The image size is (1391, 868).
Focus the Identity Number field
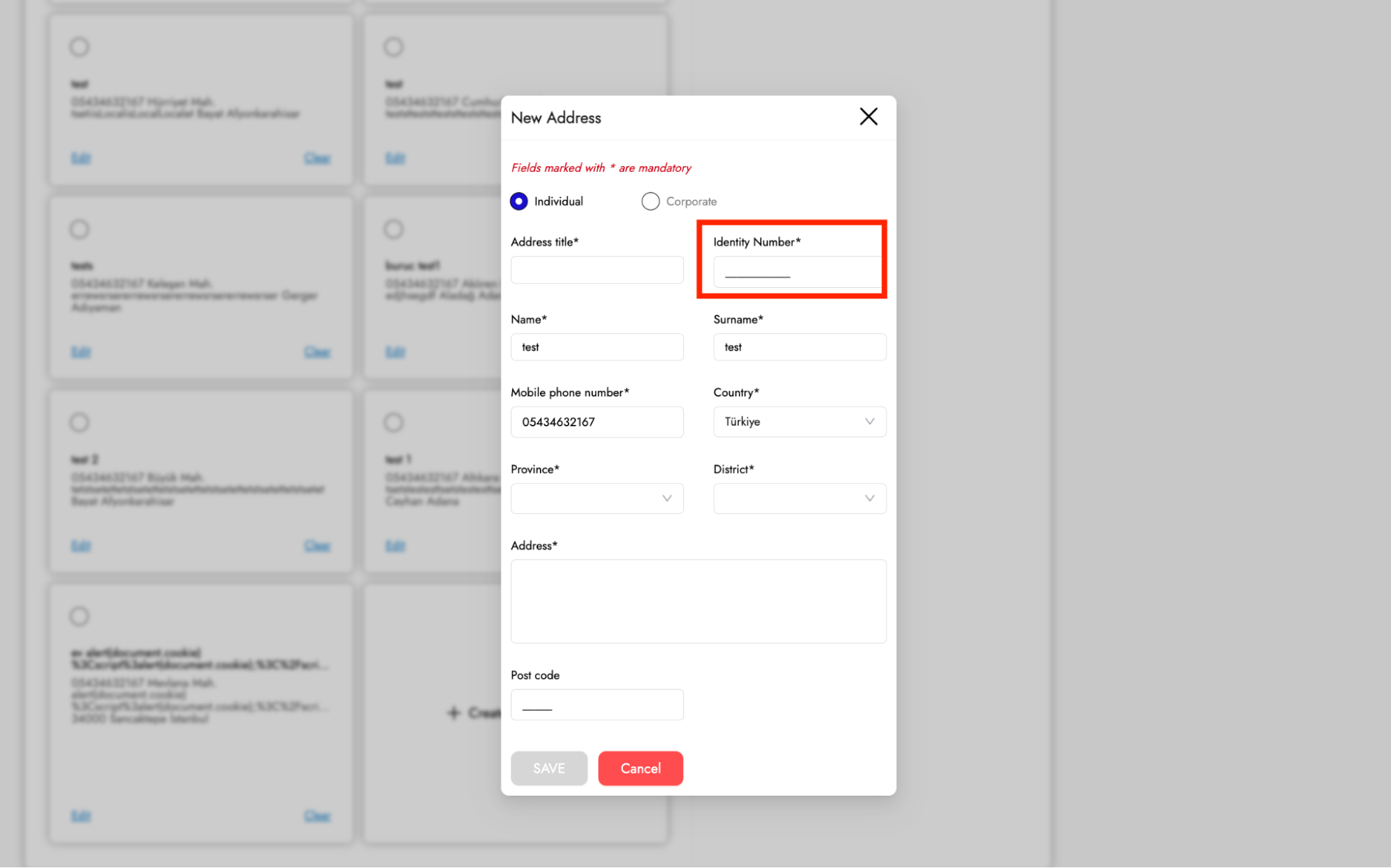797,272
